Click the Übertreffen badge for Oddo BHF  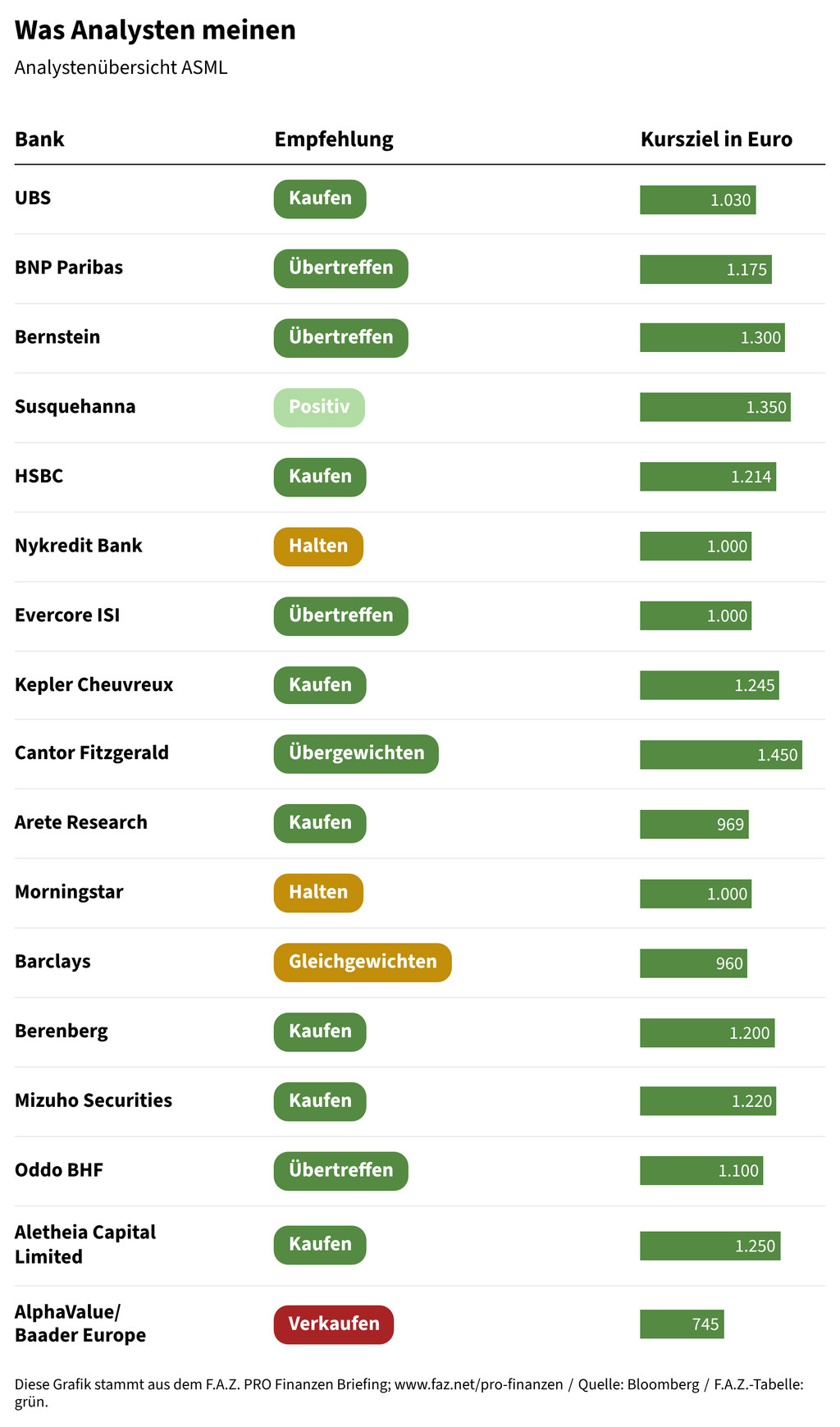coord(340,1171)
